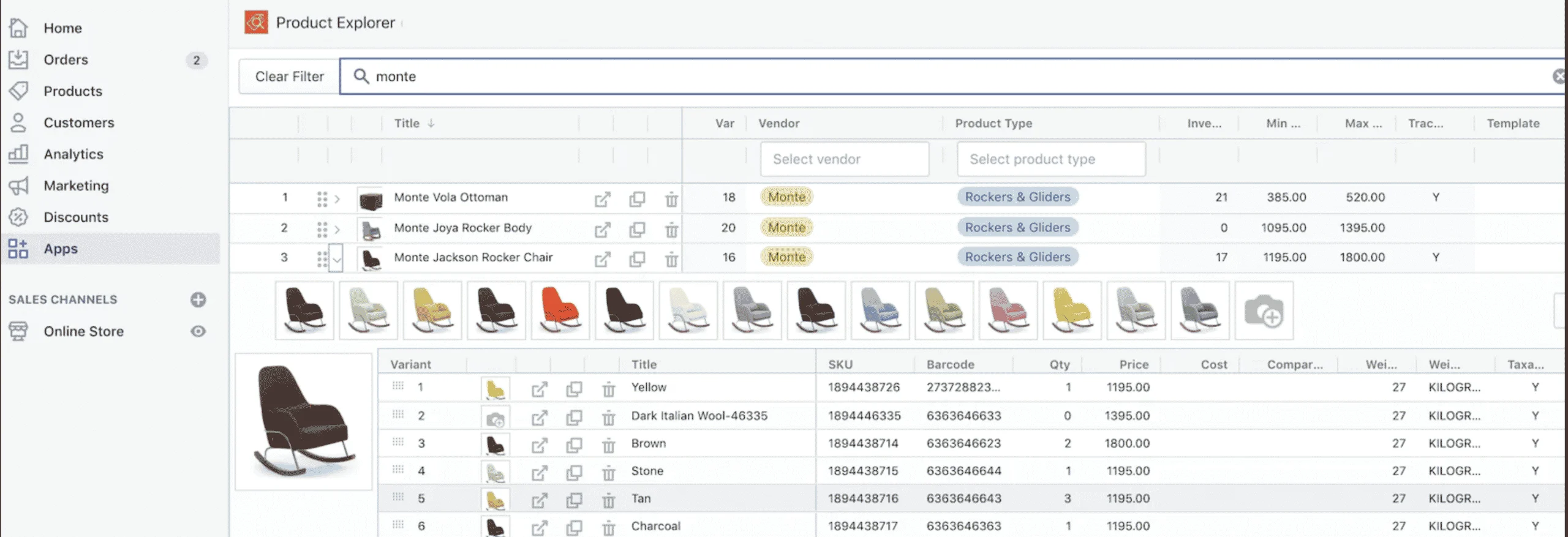Open the Select vendor dropdown
1568x537 pixels.
click(845, 159)
